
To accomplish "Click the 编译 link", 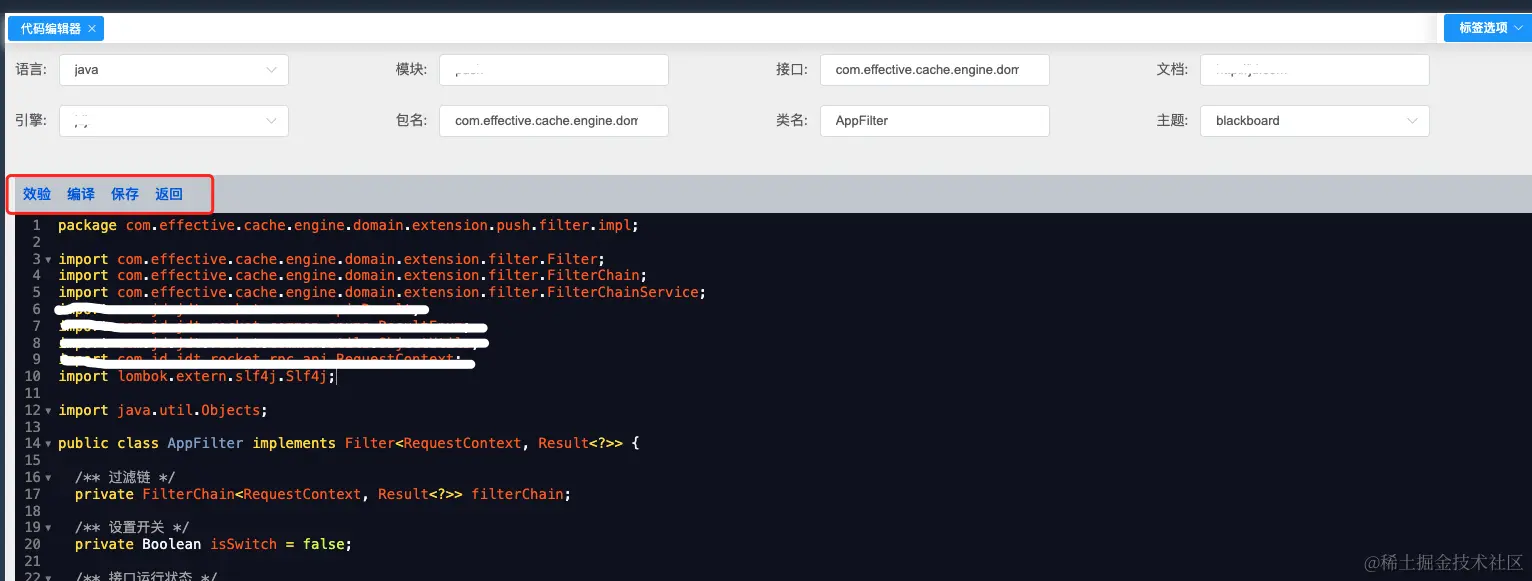I will tap(81, 194).
